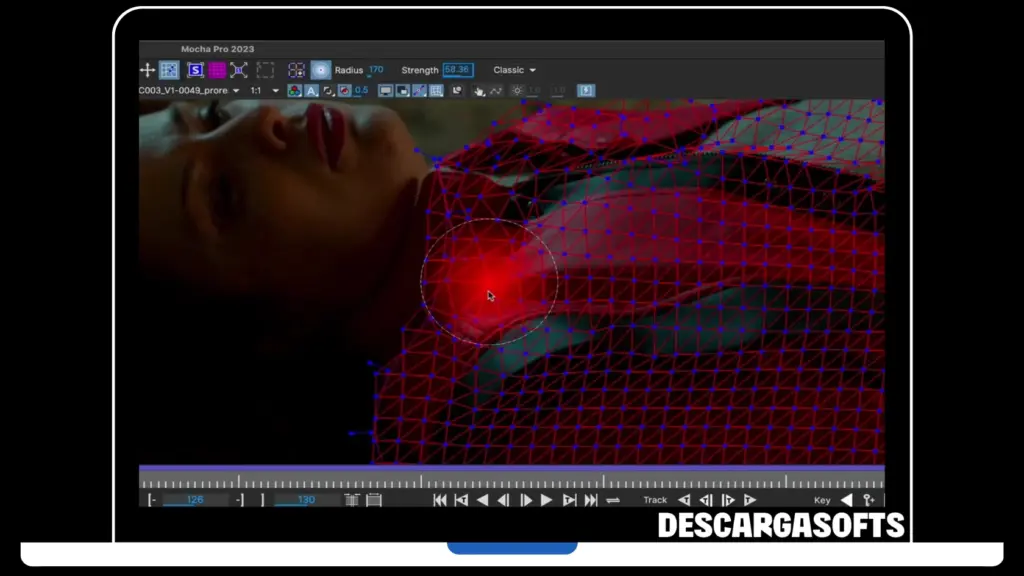This screenshot has height=576, width=1024.
Task: Click the hand cursor tracking icon
Action: (479, 90)
